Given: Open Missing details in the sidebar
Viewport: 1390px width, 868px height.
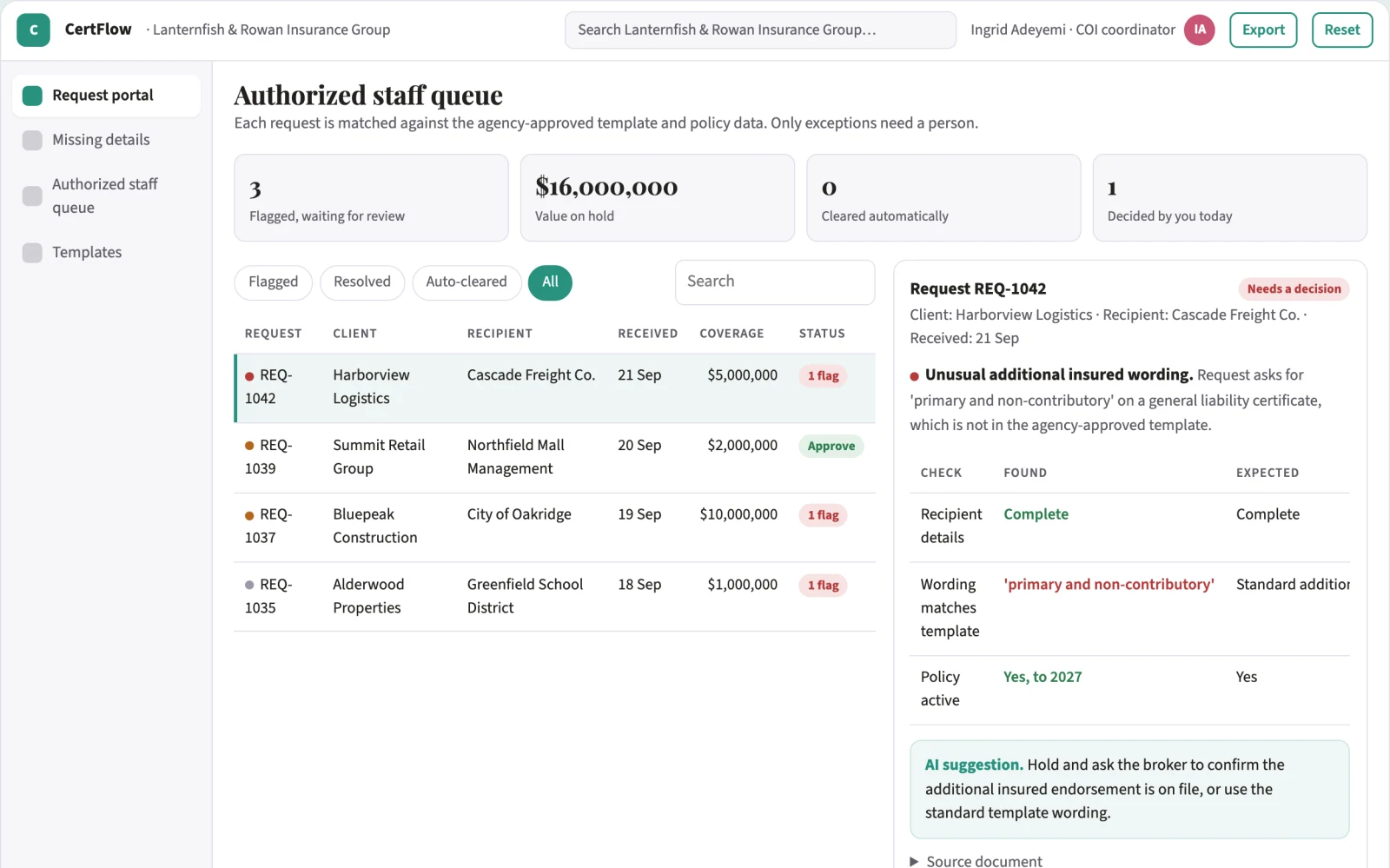Looking at the screenshot, I should click(106, 140).
